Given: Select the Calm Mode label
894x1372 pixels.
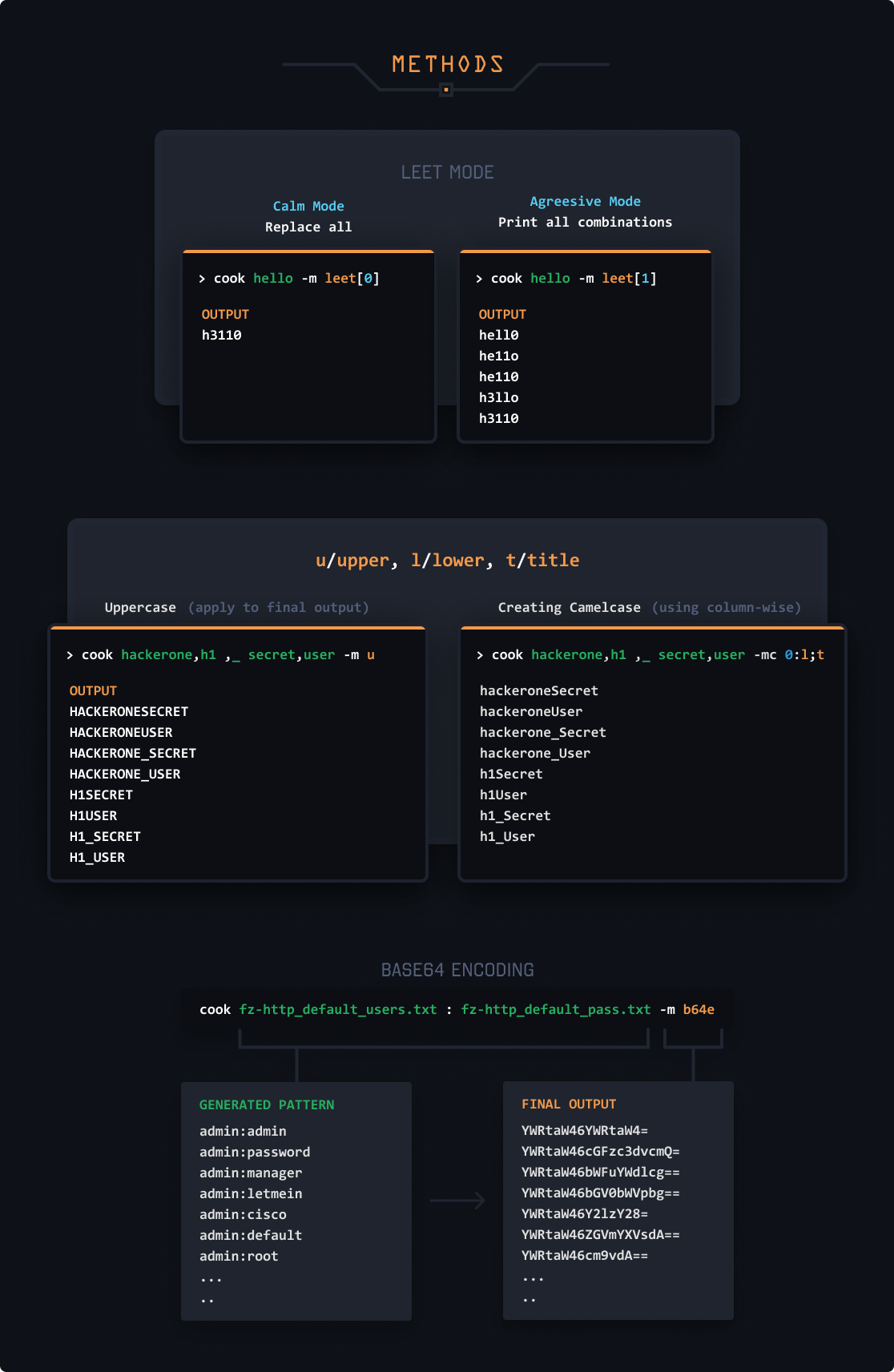Looking at the screenshot, I should coord(308,206).
